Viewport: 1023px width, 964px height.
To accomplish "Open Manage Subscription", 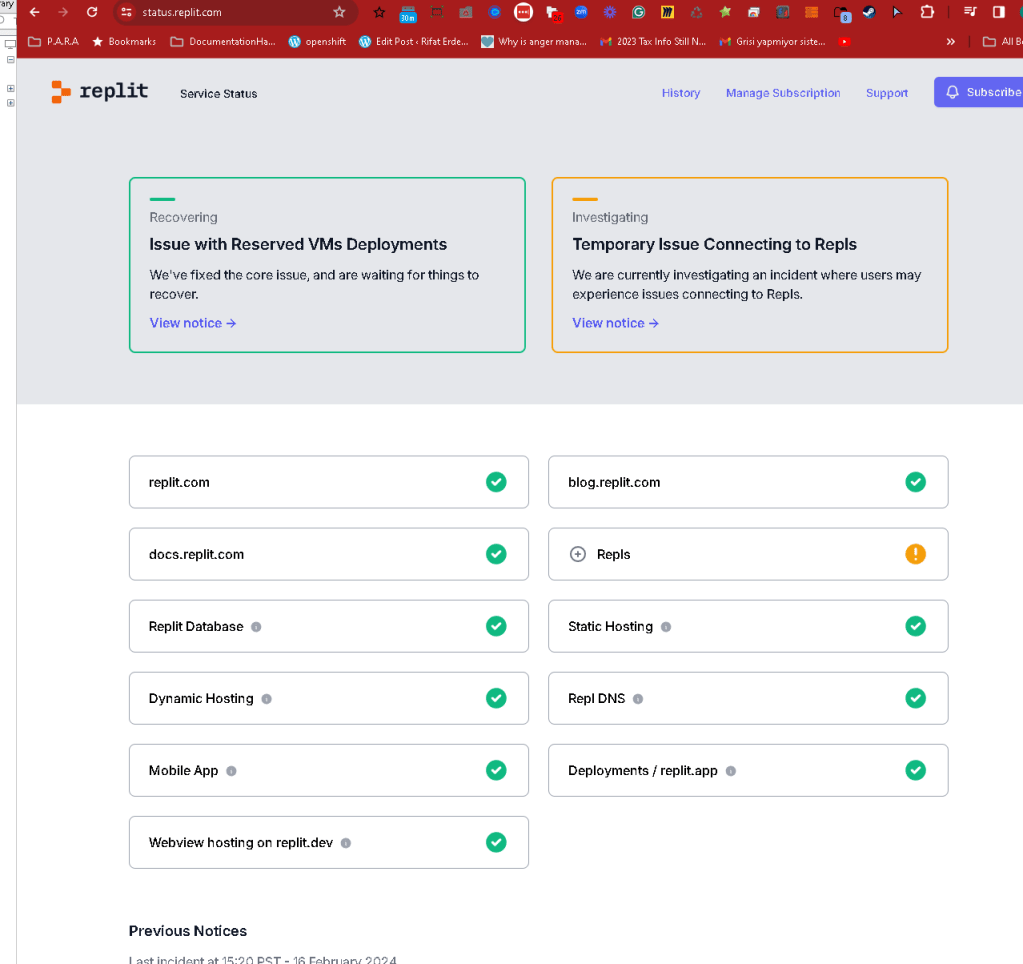I will click(783, 93).
